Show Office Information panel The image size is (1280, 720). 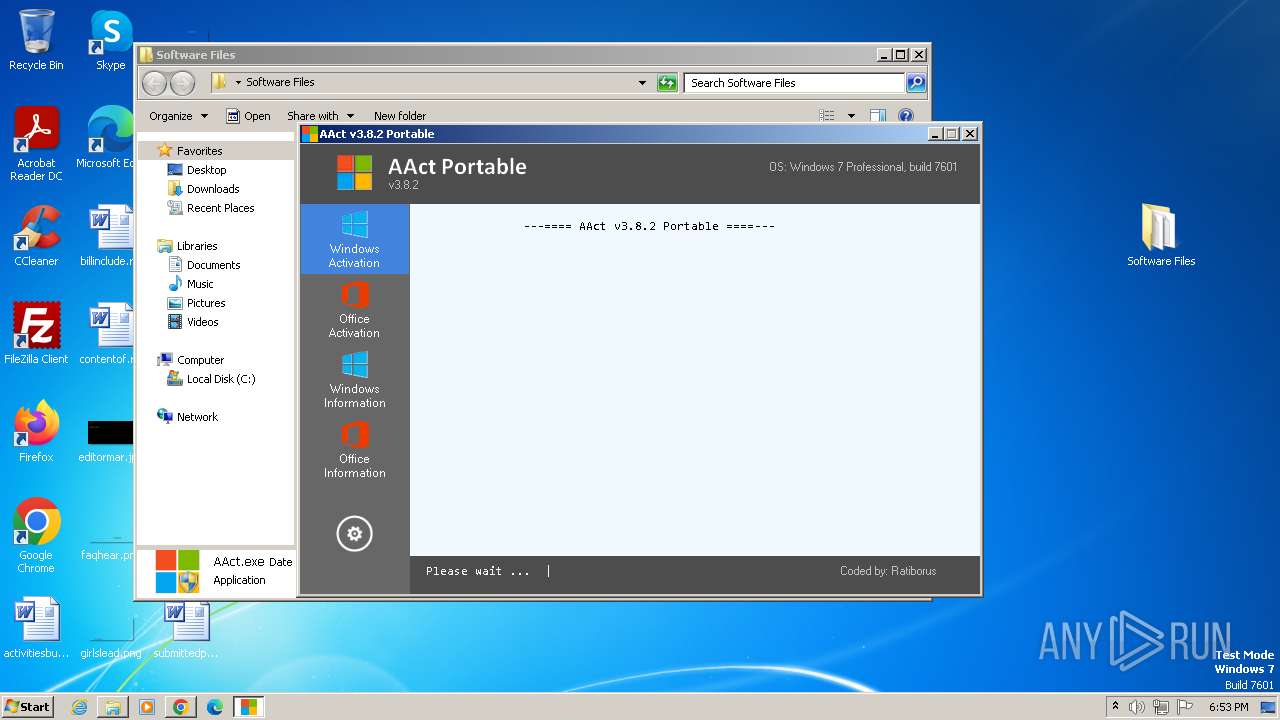coord(354,450)
